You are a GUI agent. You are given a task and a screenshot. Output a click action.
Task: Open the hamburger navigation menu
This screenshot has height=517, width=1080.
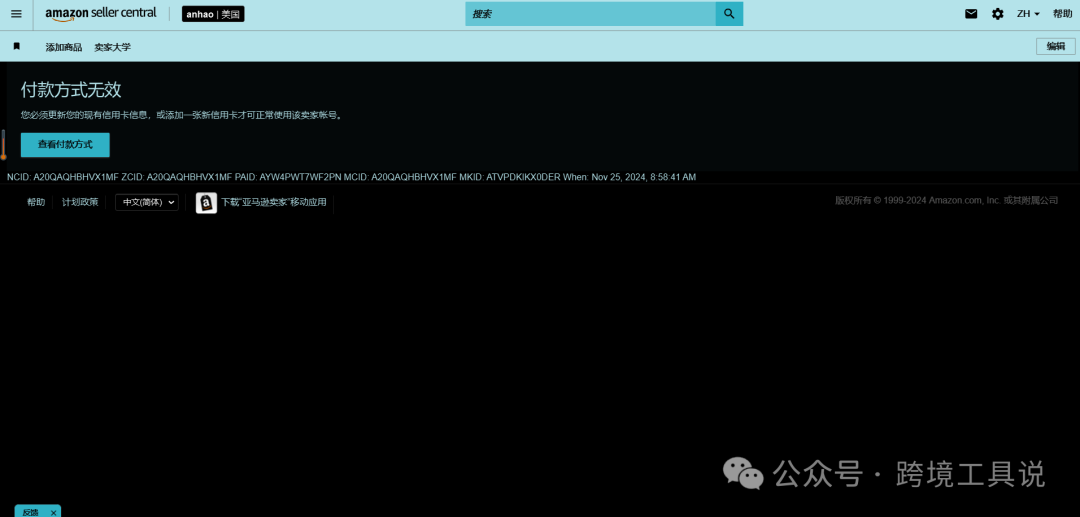(17, 14)
